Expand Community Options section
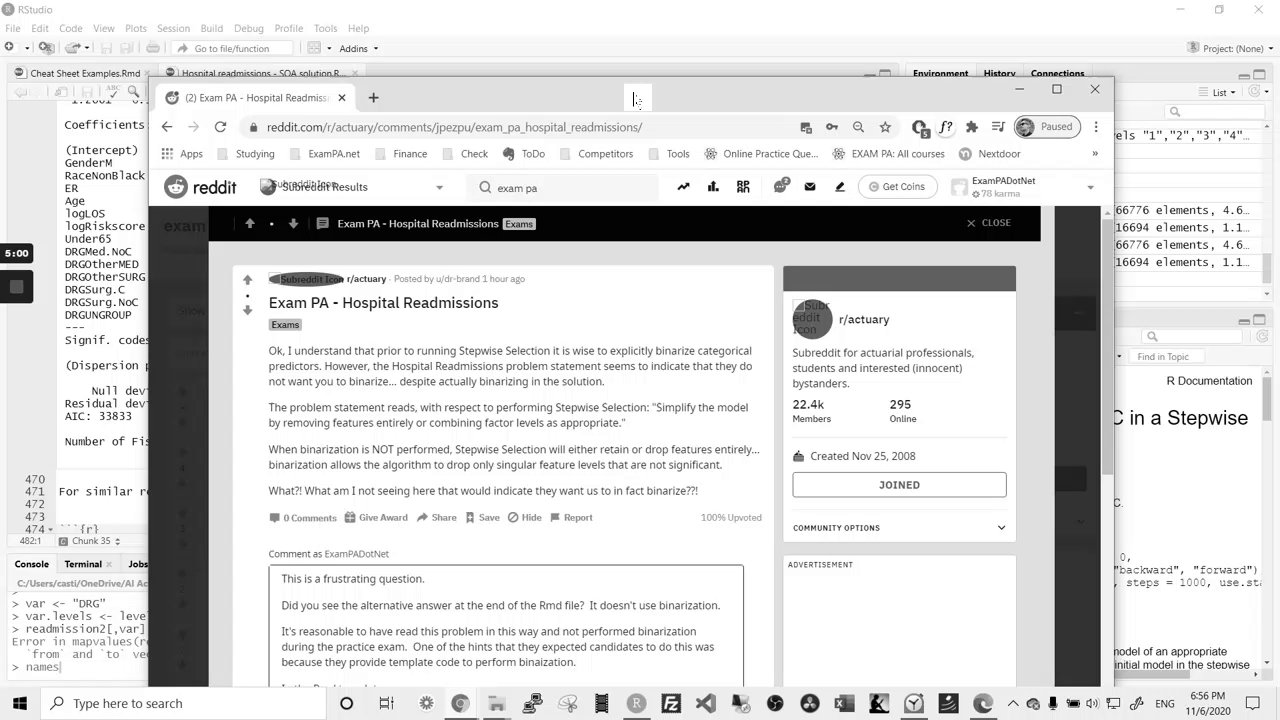 click(899, 528)
